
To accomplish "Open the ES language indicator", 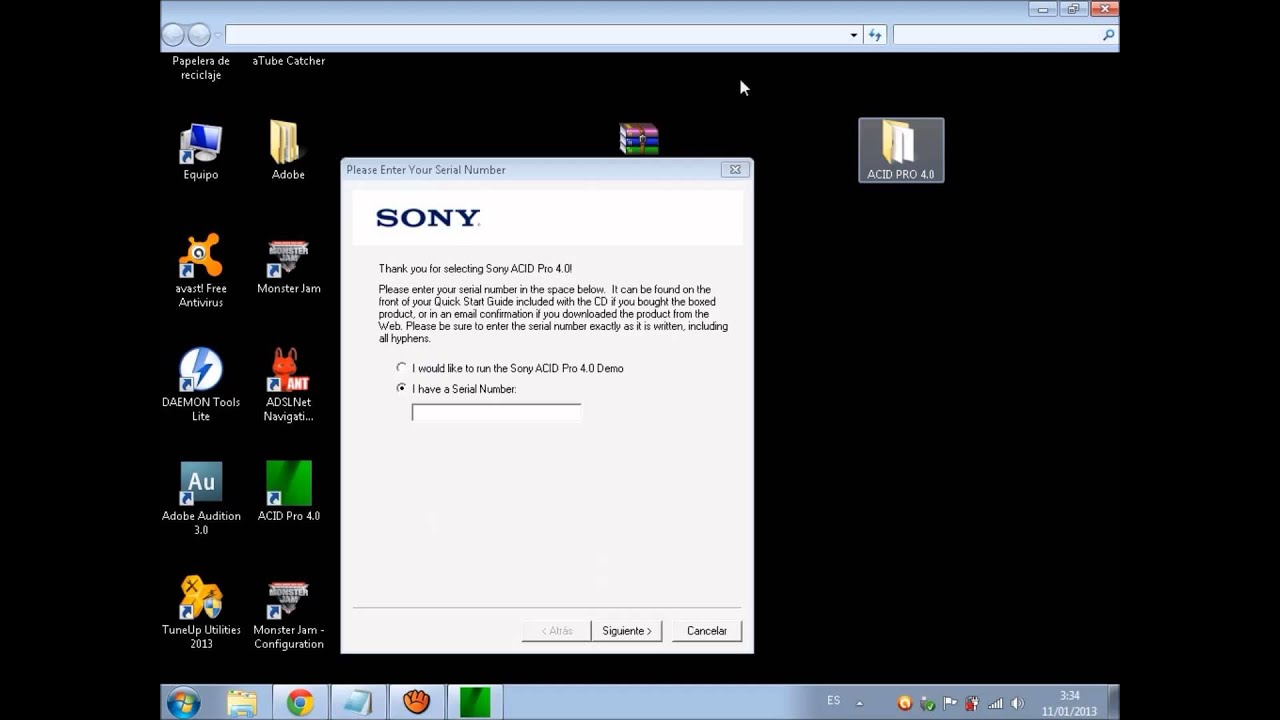I will pos(833,701).
